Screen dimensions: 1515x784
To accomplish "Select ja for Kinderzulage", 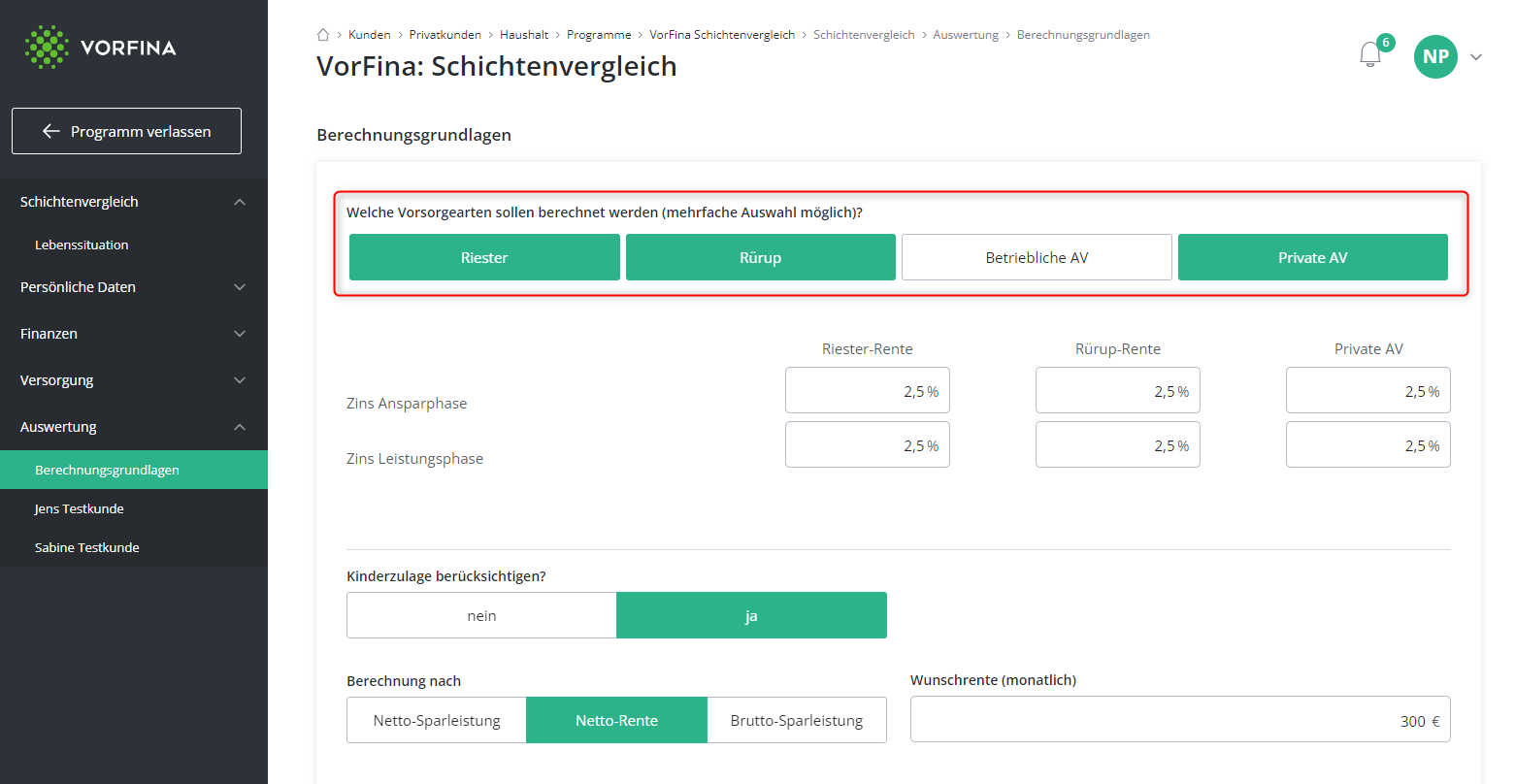I will click(x=751, y=615).
